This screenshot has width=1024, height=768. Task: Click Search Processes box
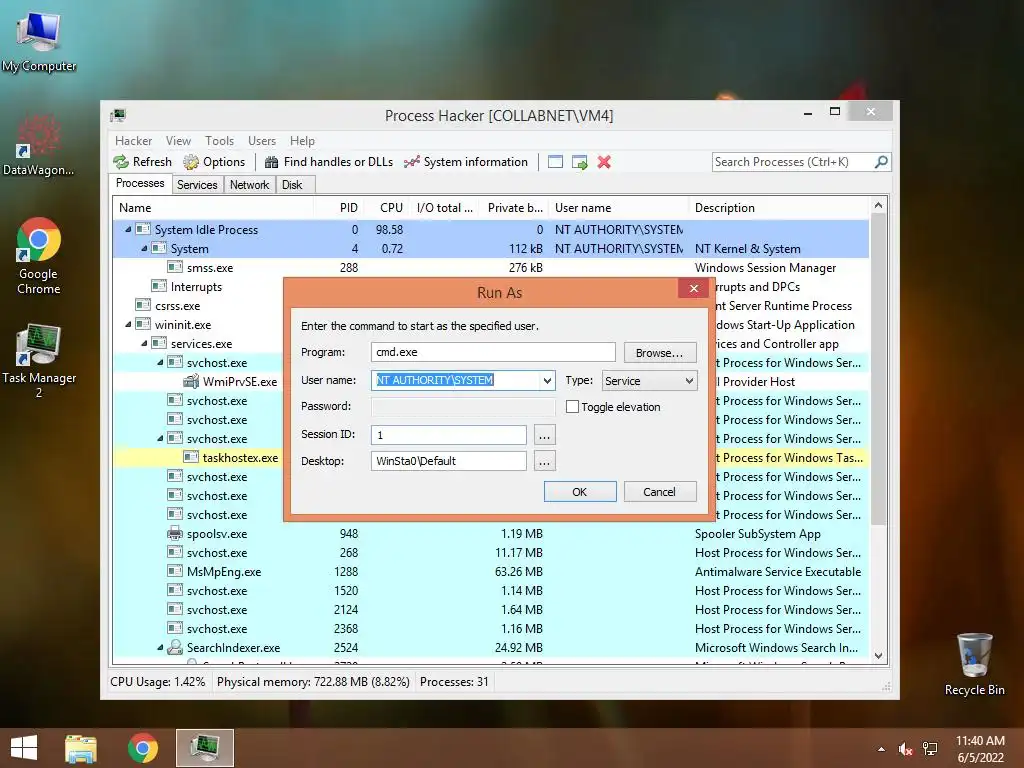tap(793, 162)
